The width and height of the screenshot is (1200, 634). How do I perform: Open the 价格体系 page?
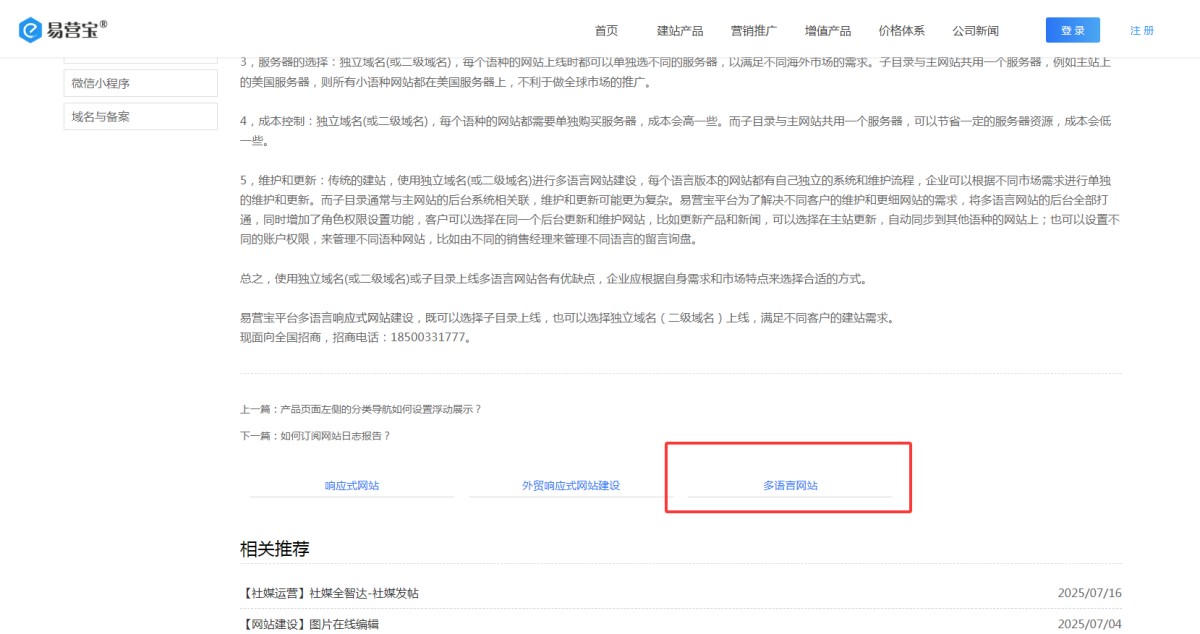[x=901, y=31]
